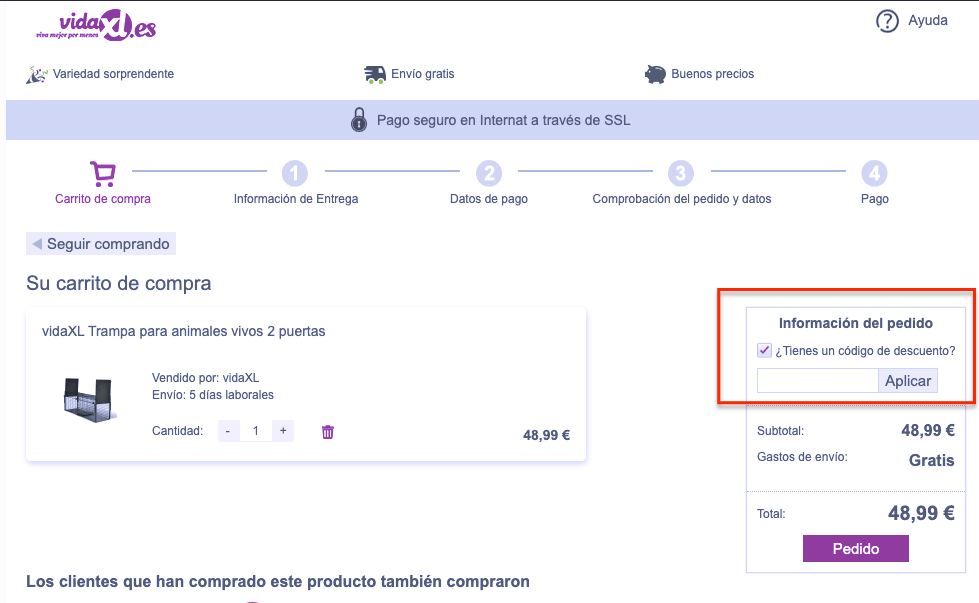The width and height of the screenshot is (979, 603).
Task: Increase the quantity with the plus button
Action: coord(283,431)
